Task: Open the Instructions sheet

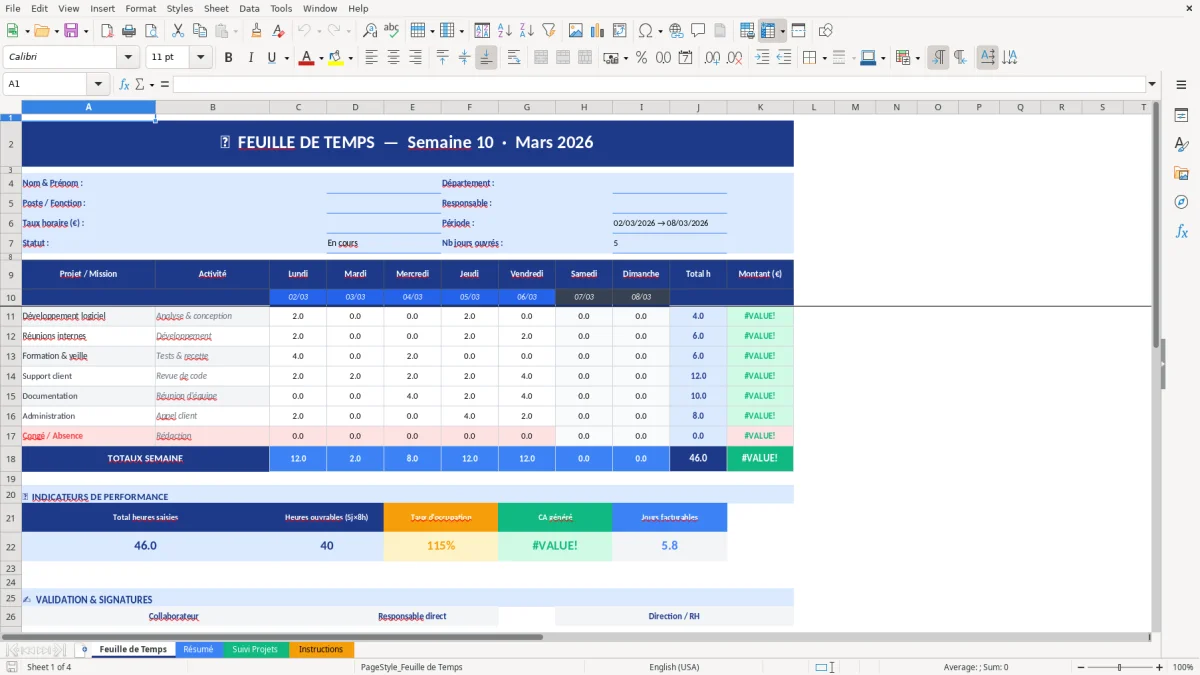Action: pos(321,649)
